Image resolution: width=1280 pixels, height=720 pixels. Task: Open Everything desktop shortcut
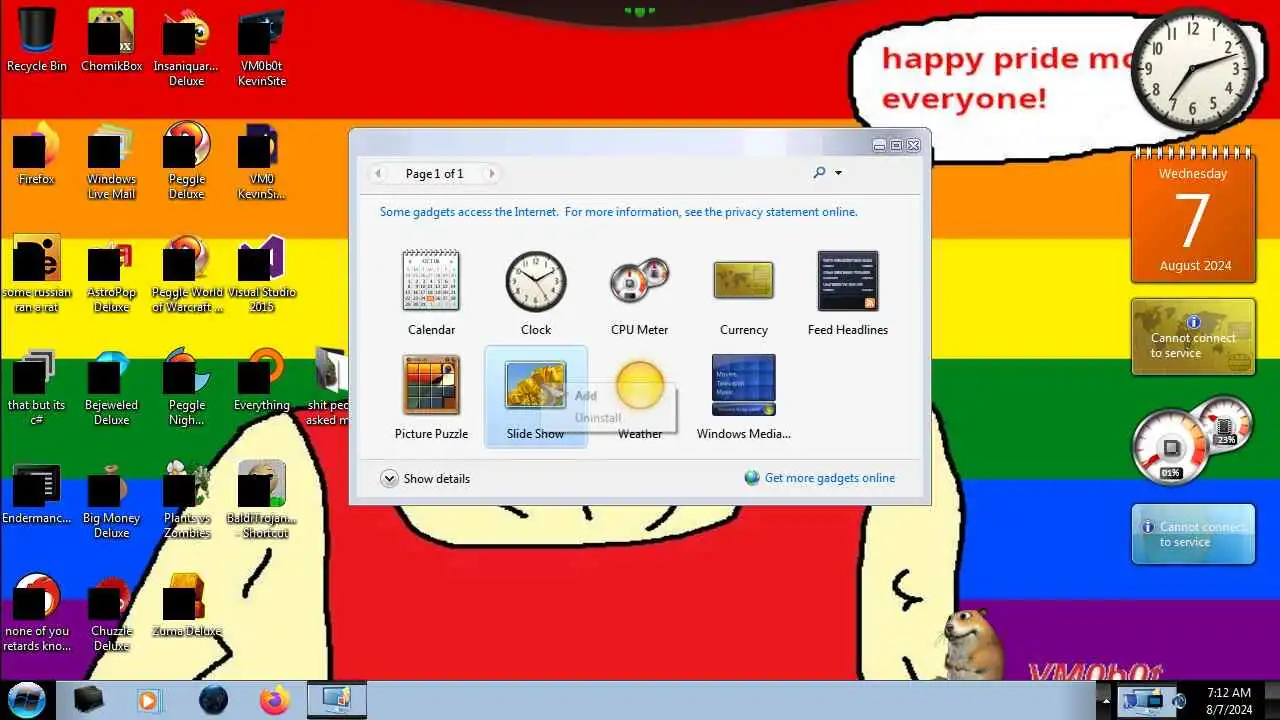[x=262, y=380]
